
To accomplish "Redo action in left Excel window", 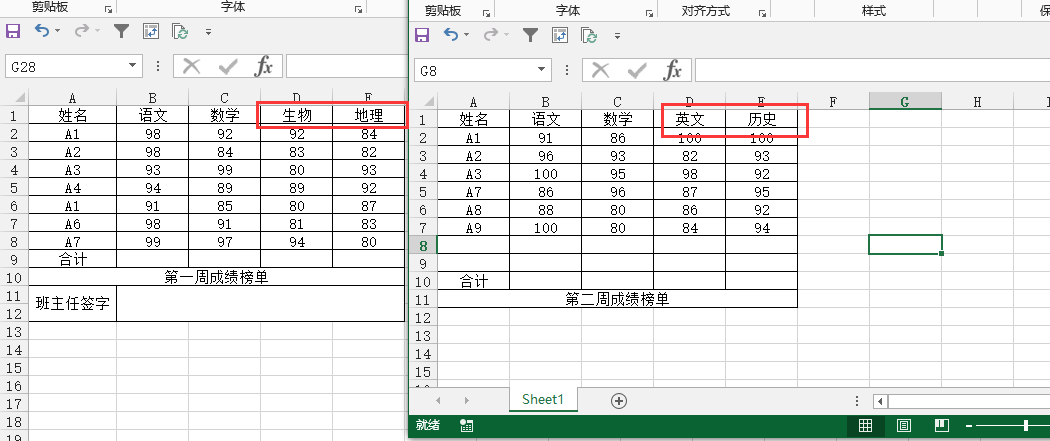I will [82, 31].
